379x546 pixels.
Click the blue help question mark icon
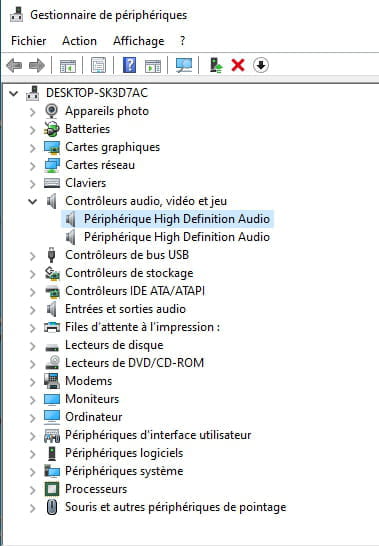pos(129,65)
